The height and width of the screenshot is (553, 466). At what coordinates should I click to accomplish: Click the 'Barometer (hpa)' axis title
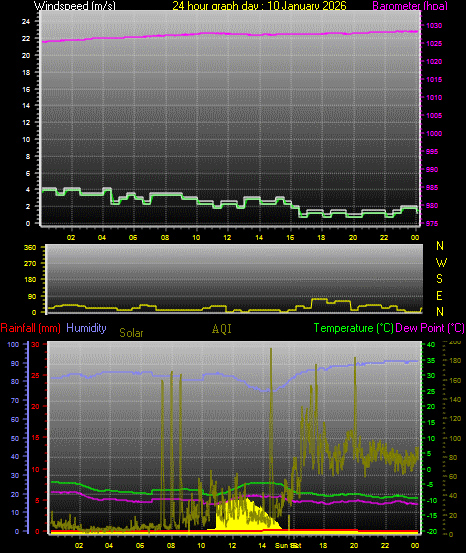tap(410, 5)
